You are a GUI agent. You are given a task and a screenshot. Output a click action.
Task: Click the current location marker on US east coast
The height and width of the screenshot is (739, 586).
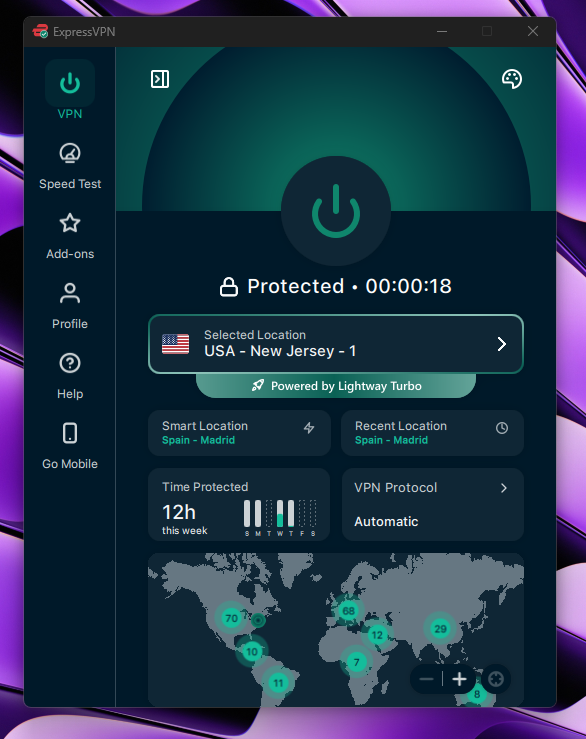pos(258,620)
